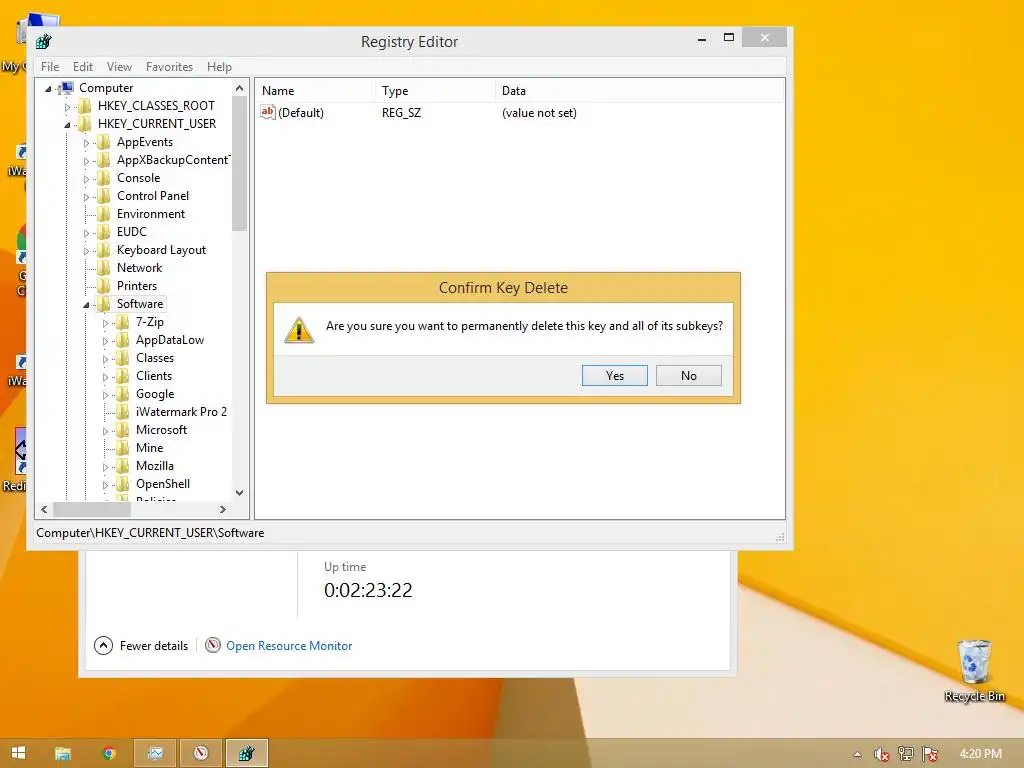
Task: Open the Start button on the taskbar
Action: [x=18, y=753]
